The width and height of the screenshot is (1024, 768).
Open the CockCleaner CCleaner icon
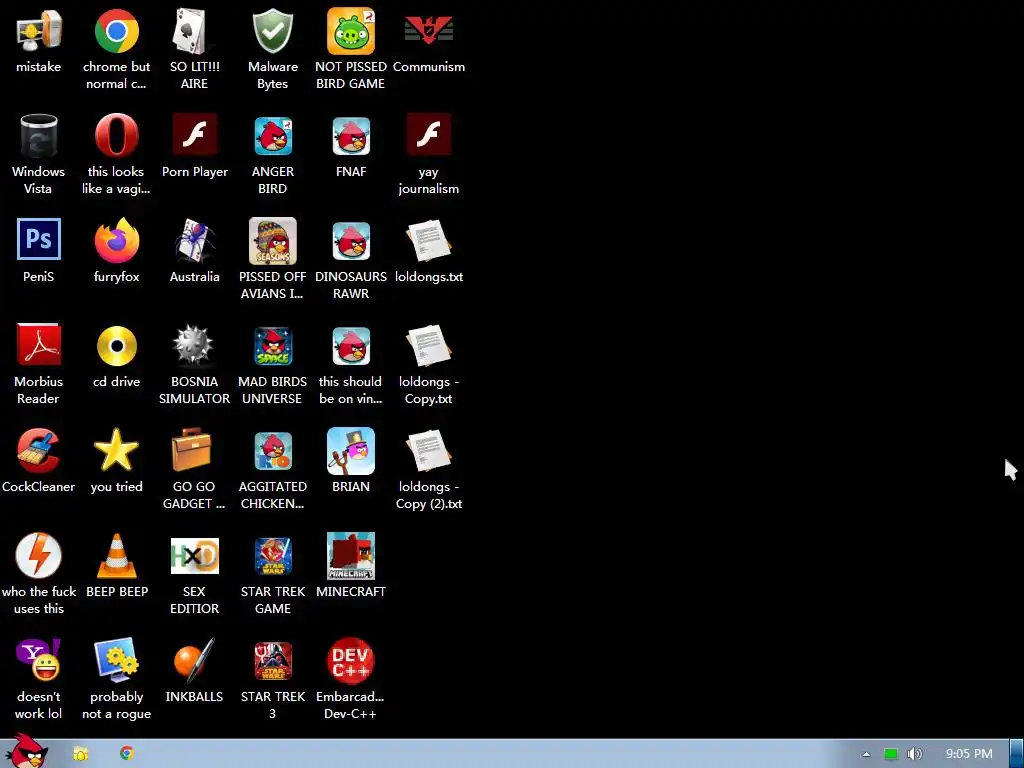39,451
